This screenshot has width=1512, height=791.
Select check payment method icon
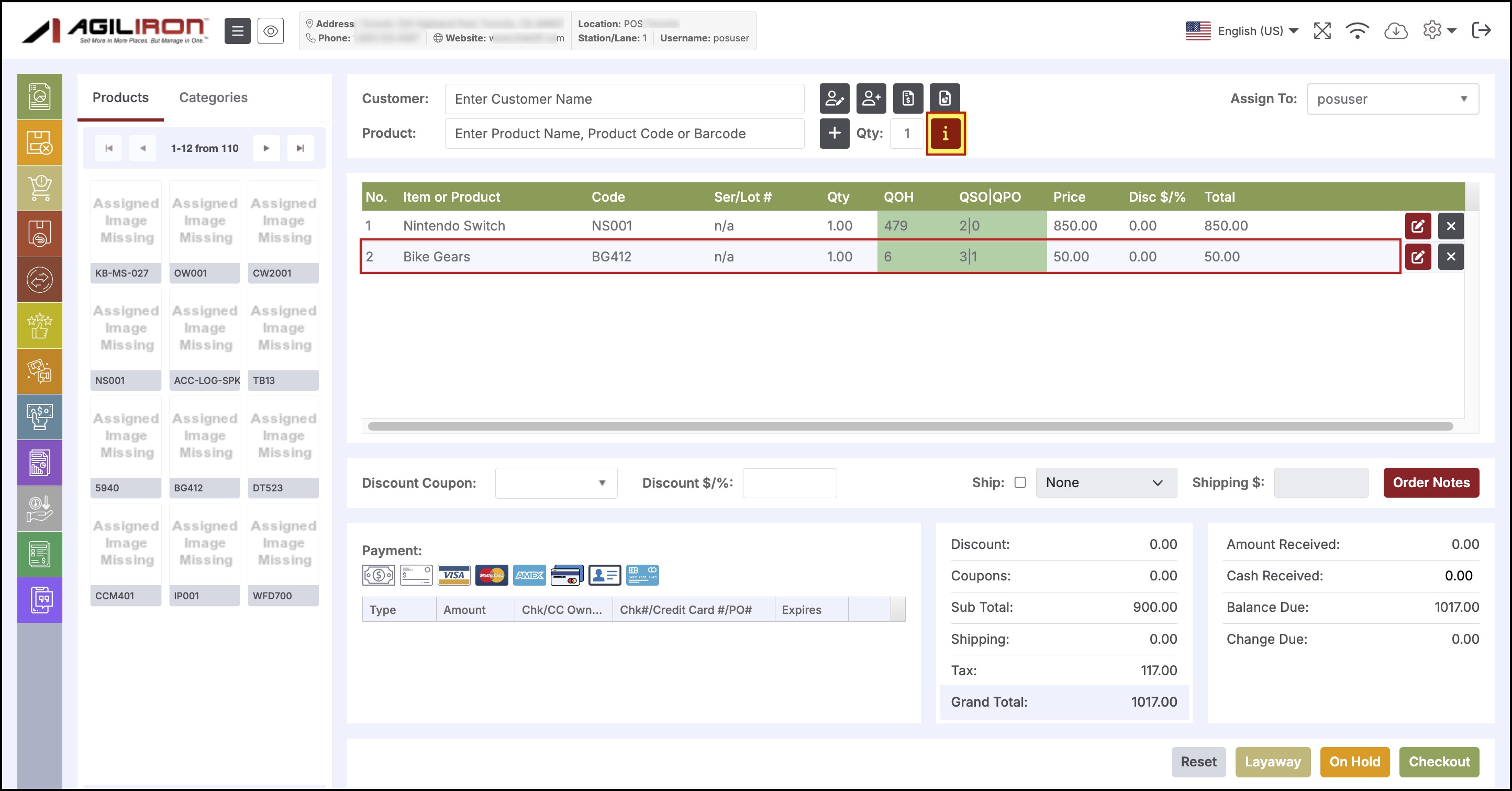click(x=416, y=575)
